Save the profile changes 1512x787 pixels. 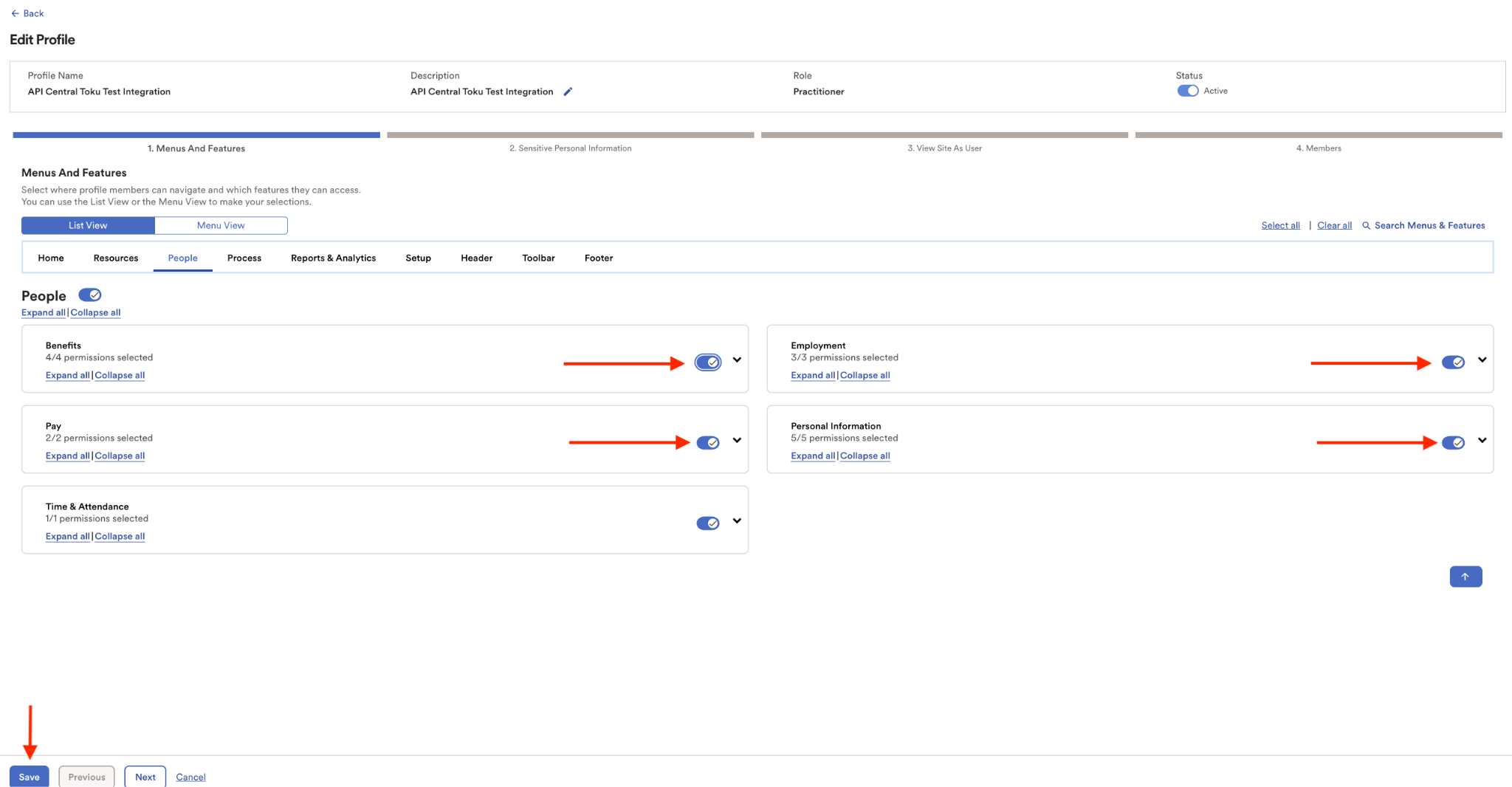pos(30,777)
